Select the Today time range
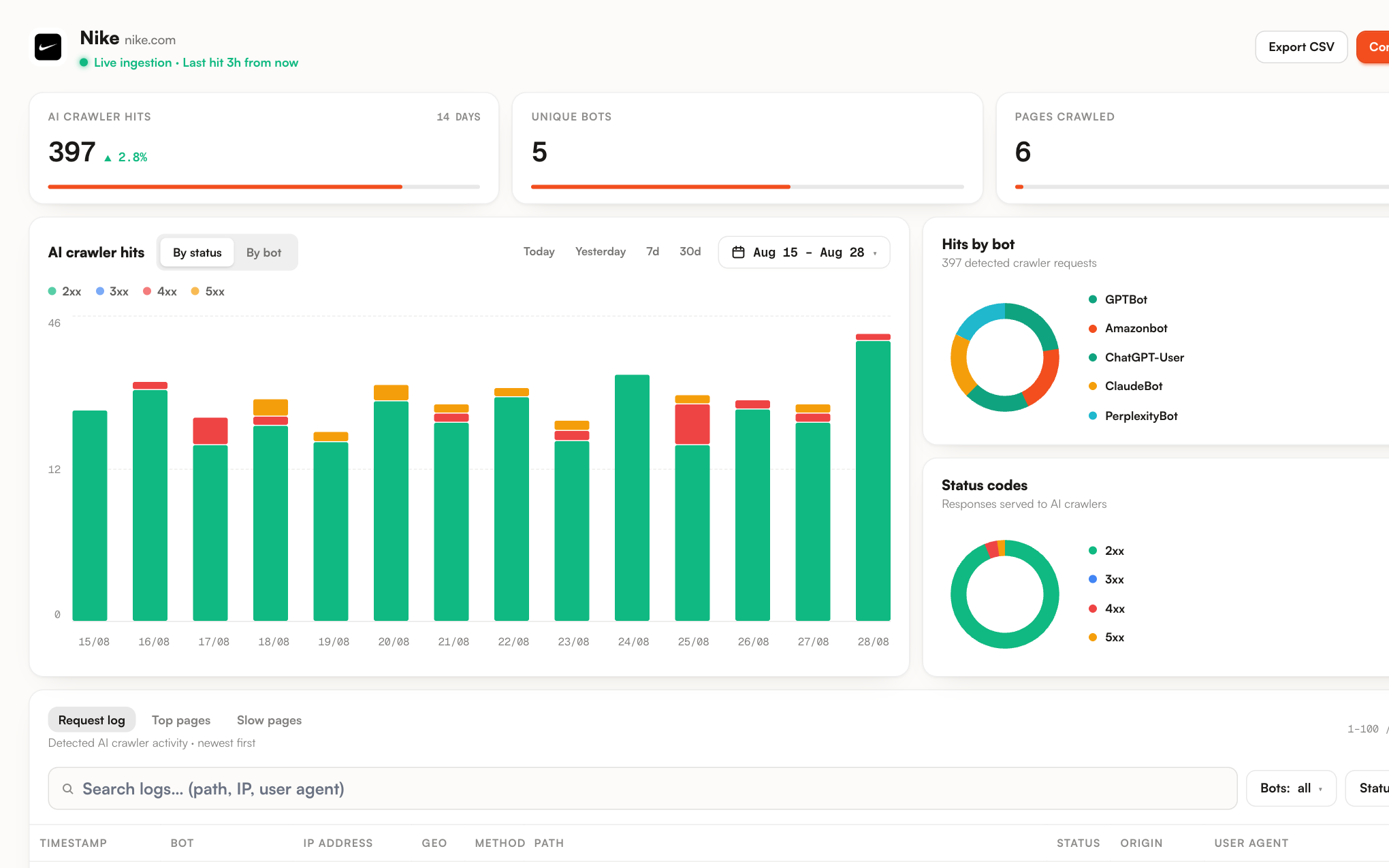The height and width of the screenshot is (868, 1389). point(539,252)
